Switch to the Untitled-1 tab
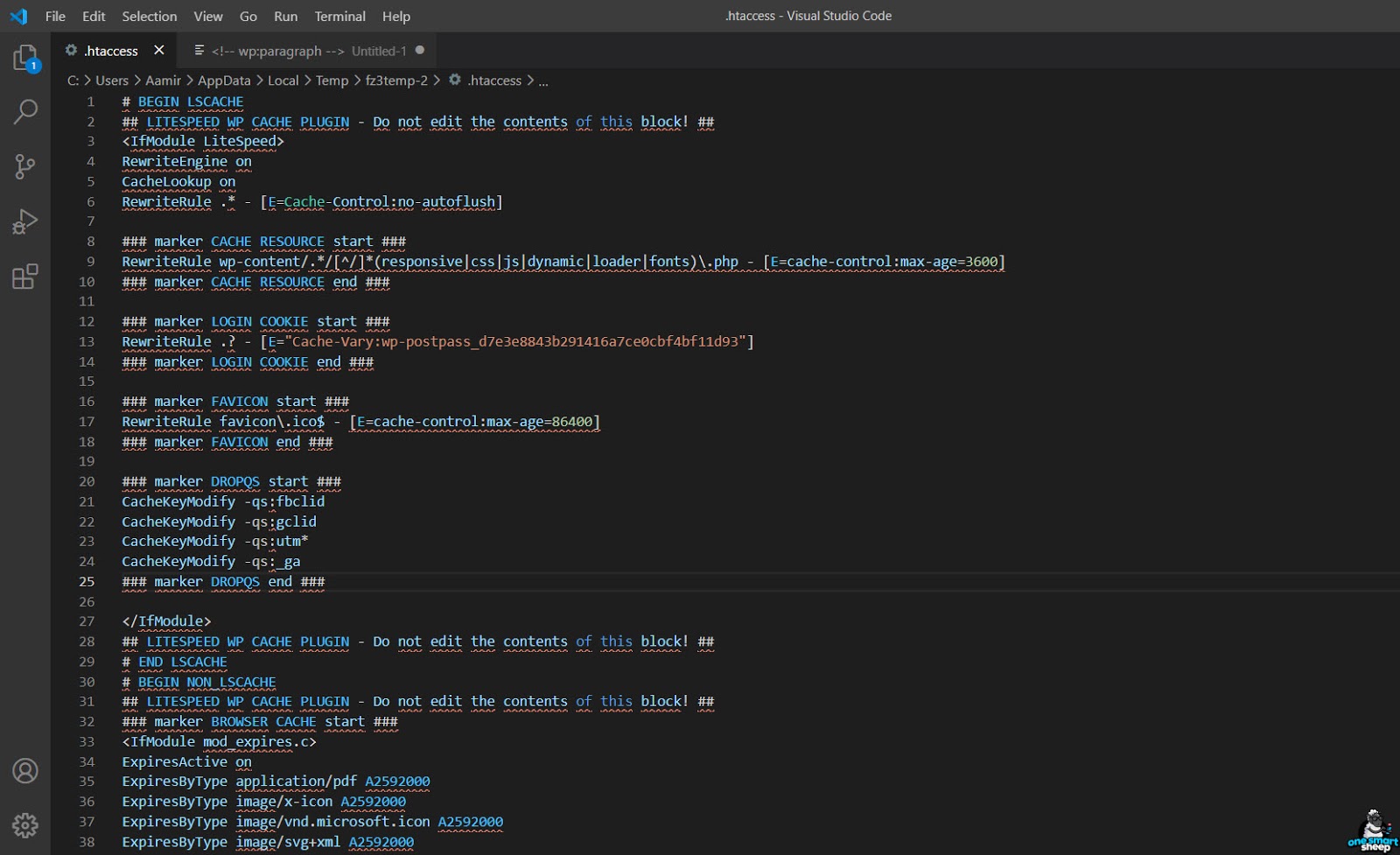 (306, 50)
